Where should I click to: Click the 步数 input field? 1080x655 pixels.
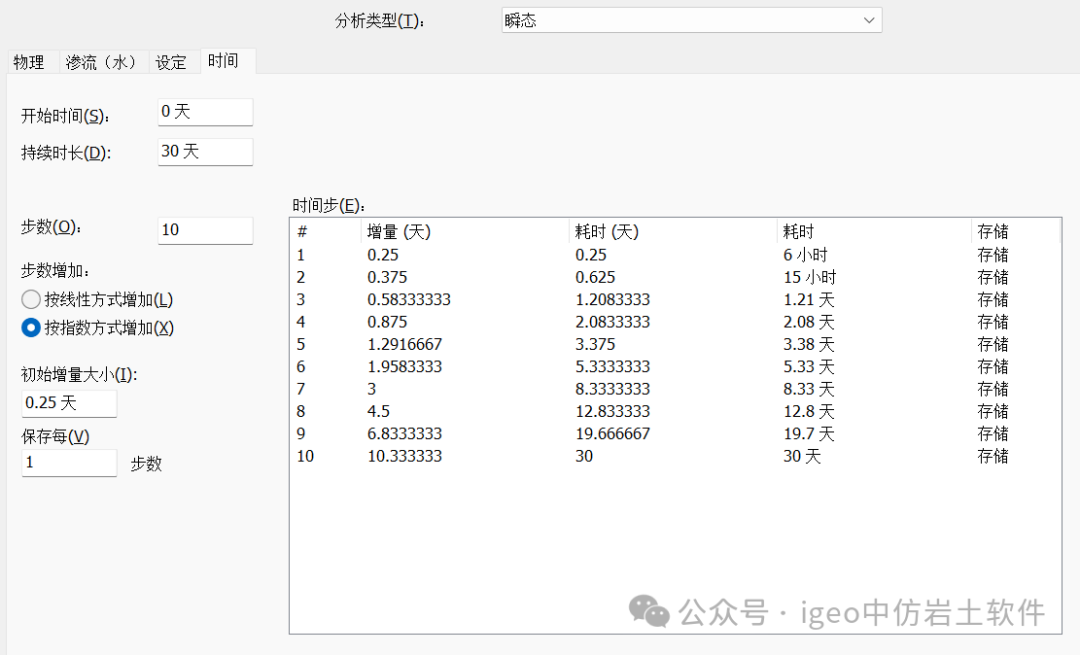pyautogui.click(x=205, y=230)
